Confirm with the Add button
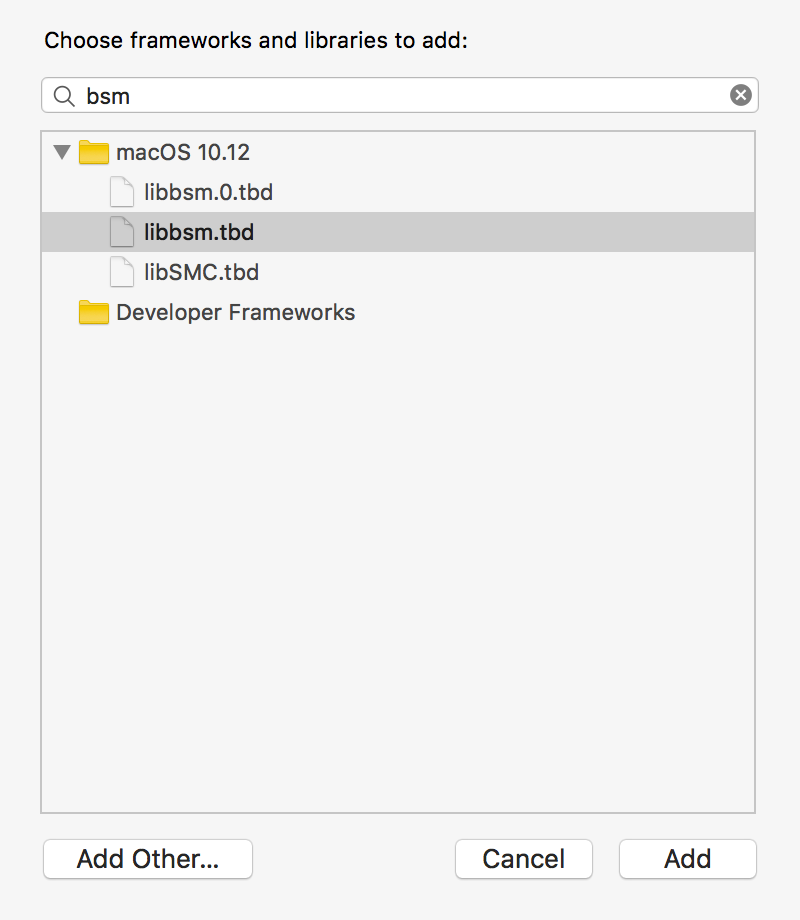This screenshot has height=920, width=800. [x=687, y=858]
